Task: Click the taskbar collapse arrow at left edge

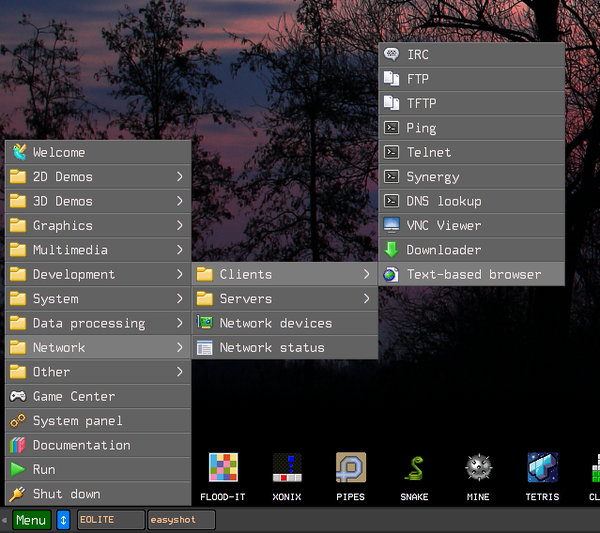Action: pyautogui.click(x=4, y=520)
